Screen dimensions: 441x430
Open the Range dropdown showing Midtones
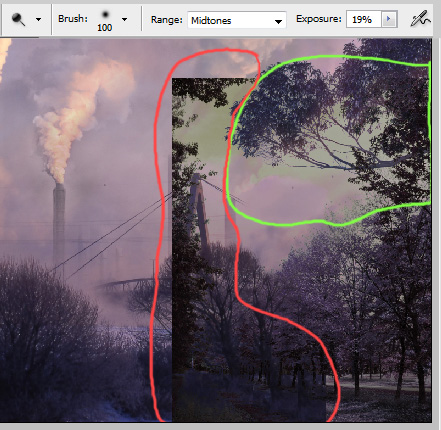point(237,20)
